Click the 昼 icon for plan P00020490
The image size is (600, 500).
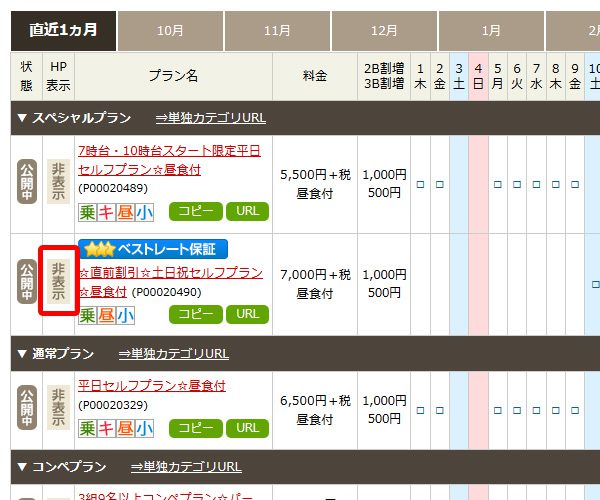(106, 316)
